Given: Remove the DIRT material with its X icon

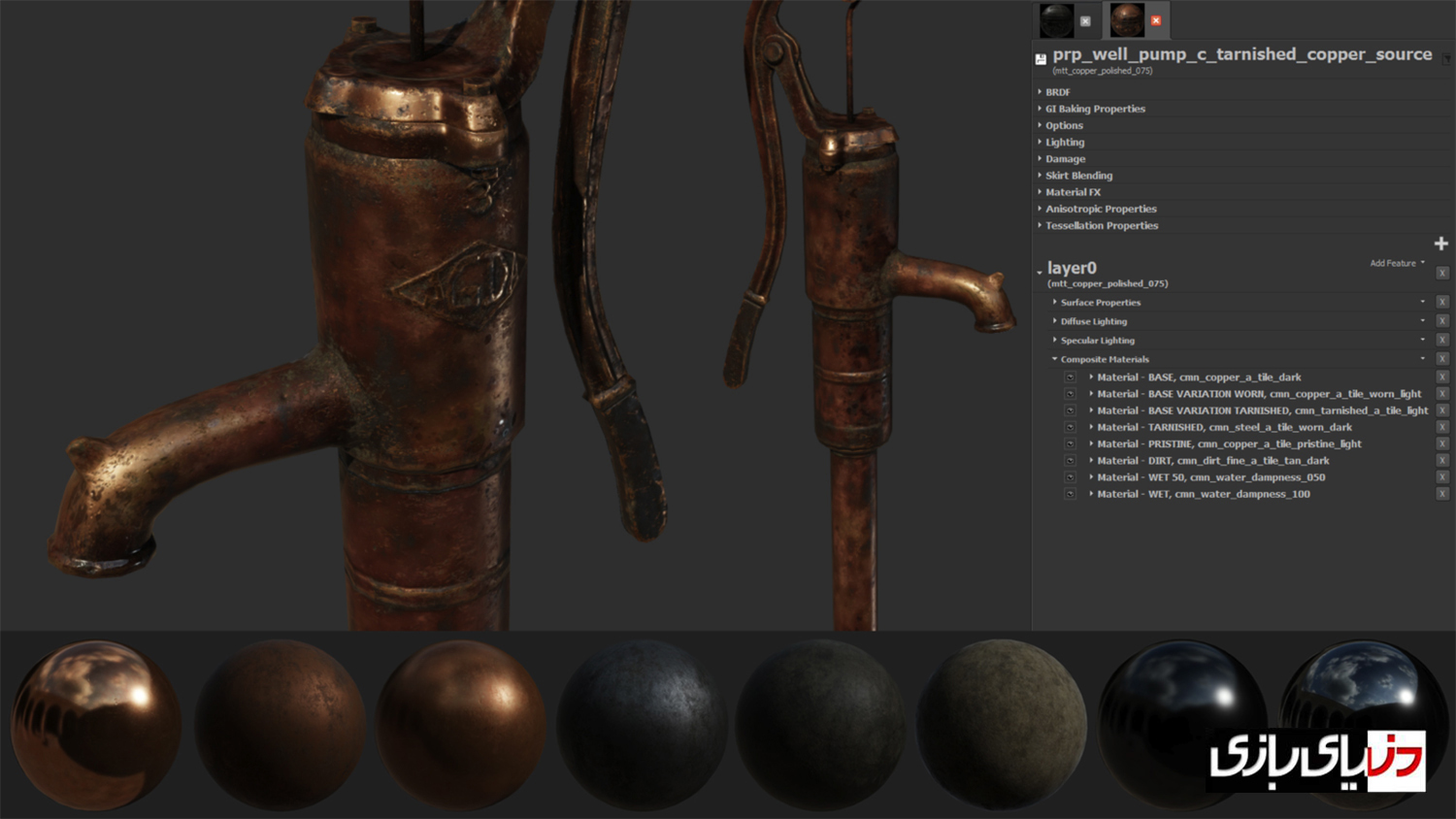Looking at the screenshot, I should [1442, 460].
